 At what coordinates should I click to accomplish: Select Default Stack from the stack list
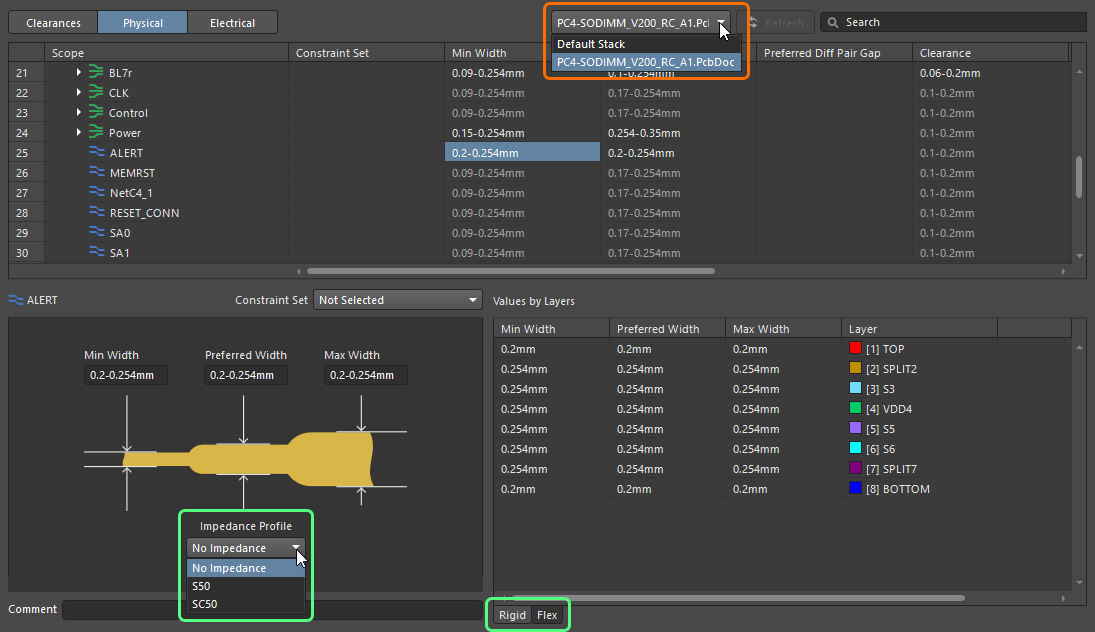coord(591,44)
